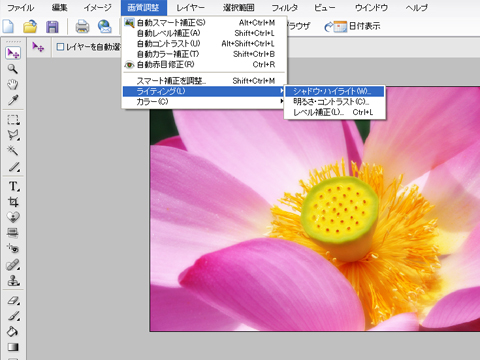This screenshot has height=360, width=480.
Task: Click the email globe icon
Action: pyautogui.click(x=105, y=26)
